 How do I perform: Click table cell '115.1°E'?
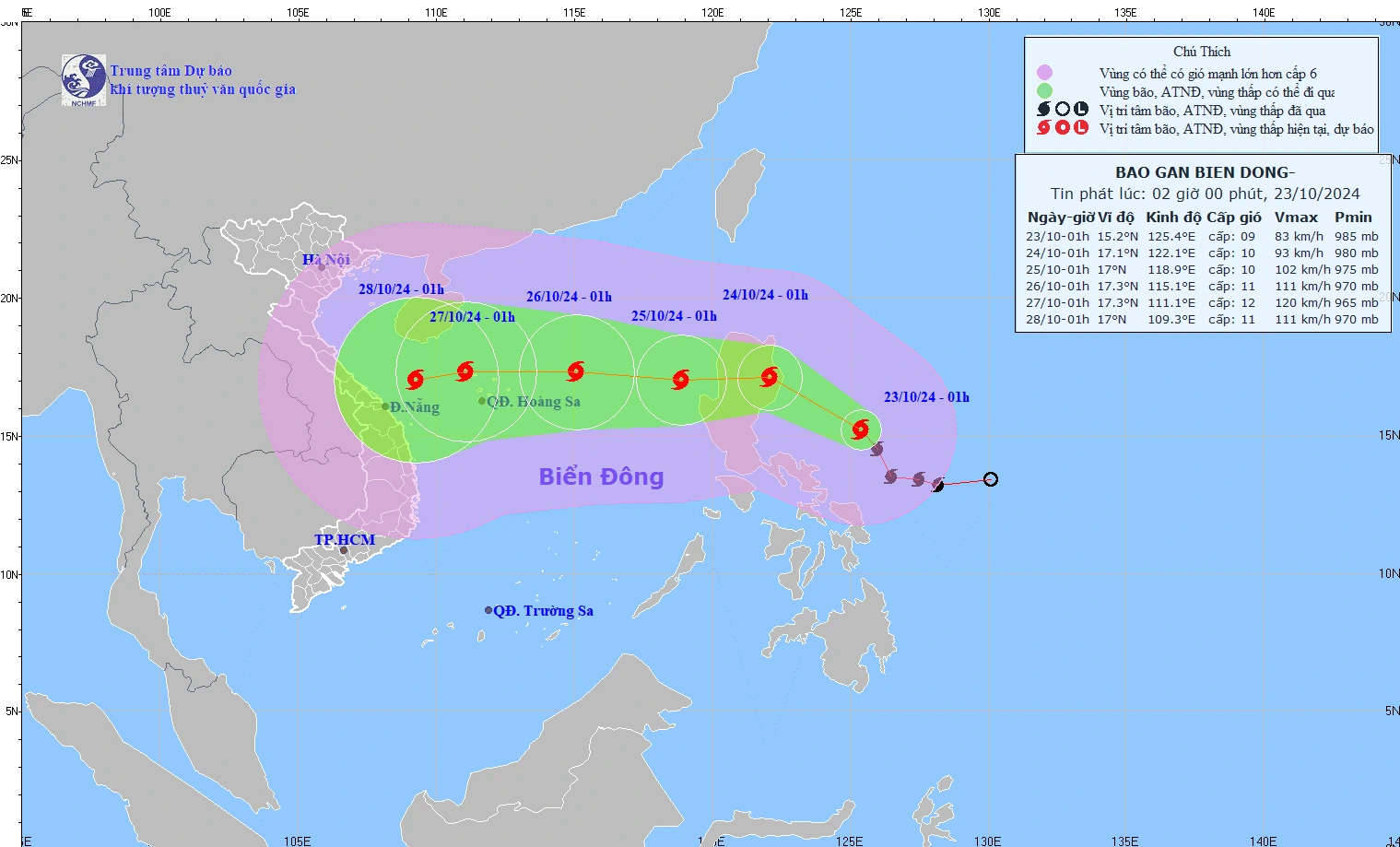(x=1171, y=286)
